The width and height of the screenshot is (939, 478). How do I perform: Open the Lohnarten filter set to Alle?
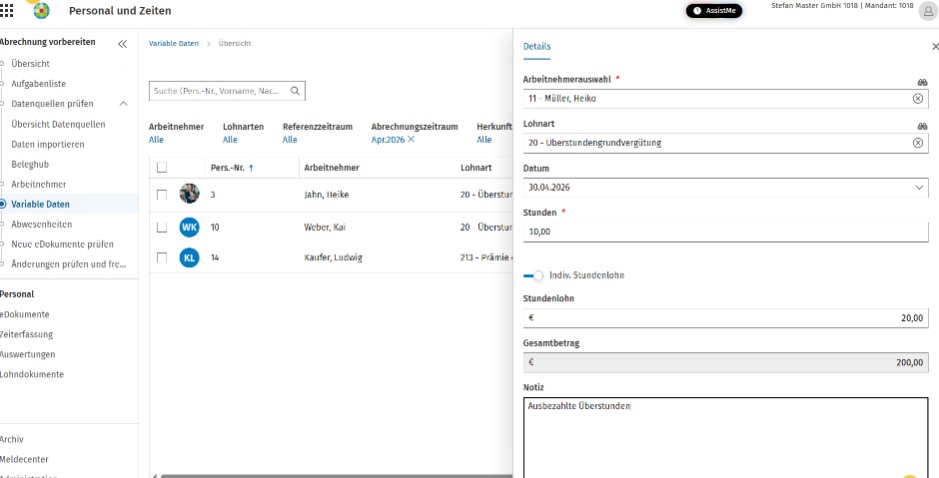(x=230, y=140)
